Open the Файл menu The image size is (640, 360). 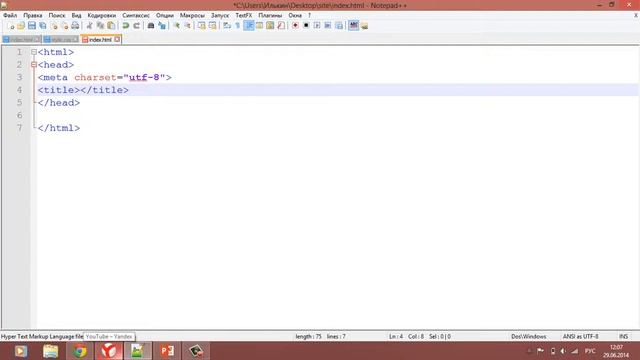(10, 16)
